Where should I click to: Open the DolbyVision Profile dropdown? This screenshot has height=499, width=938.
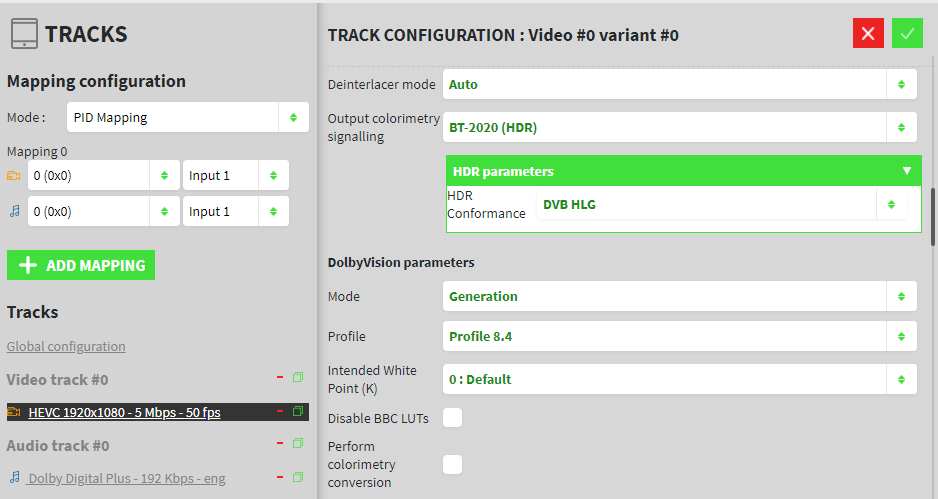click(680, 336)
